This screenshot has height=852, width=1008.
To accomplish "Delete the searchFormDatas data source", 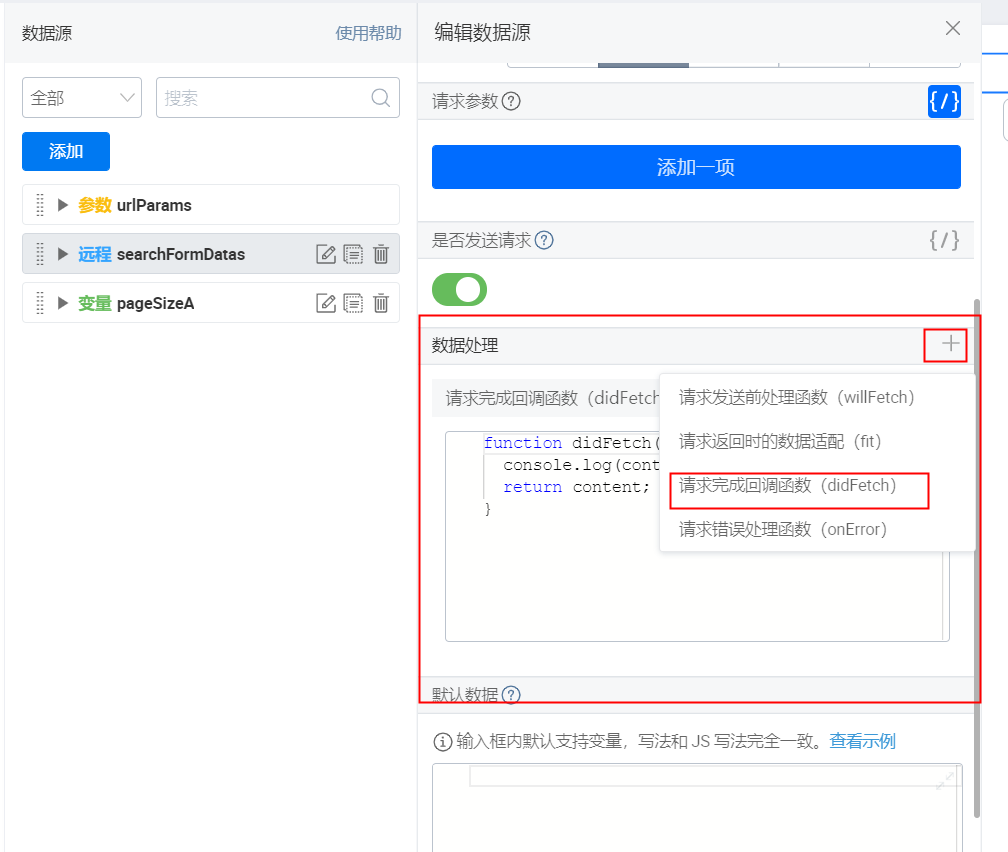I will pyautogui.click(x=381, y=255).
